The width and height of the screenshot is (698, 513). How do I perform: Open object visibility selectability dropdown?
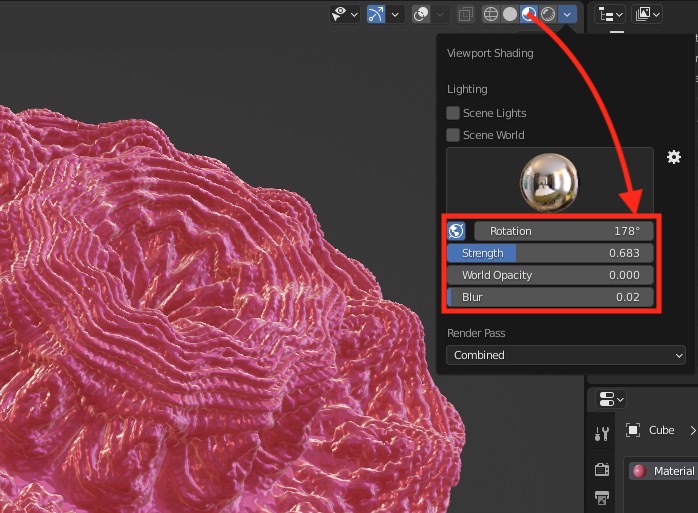(x=345, y=14)
